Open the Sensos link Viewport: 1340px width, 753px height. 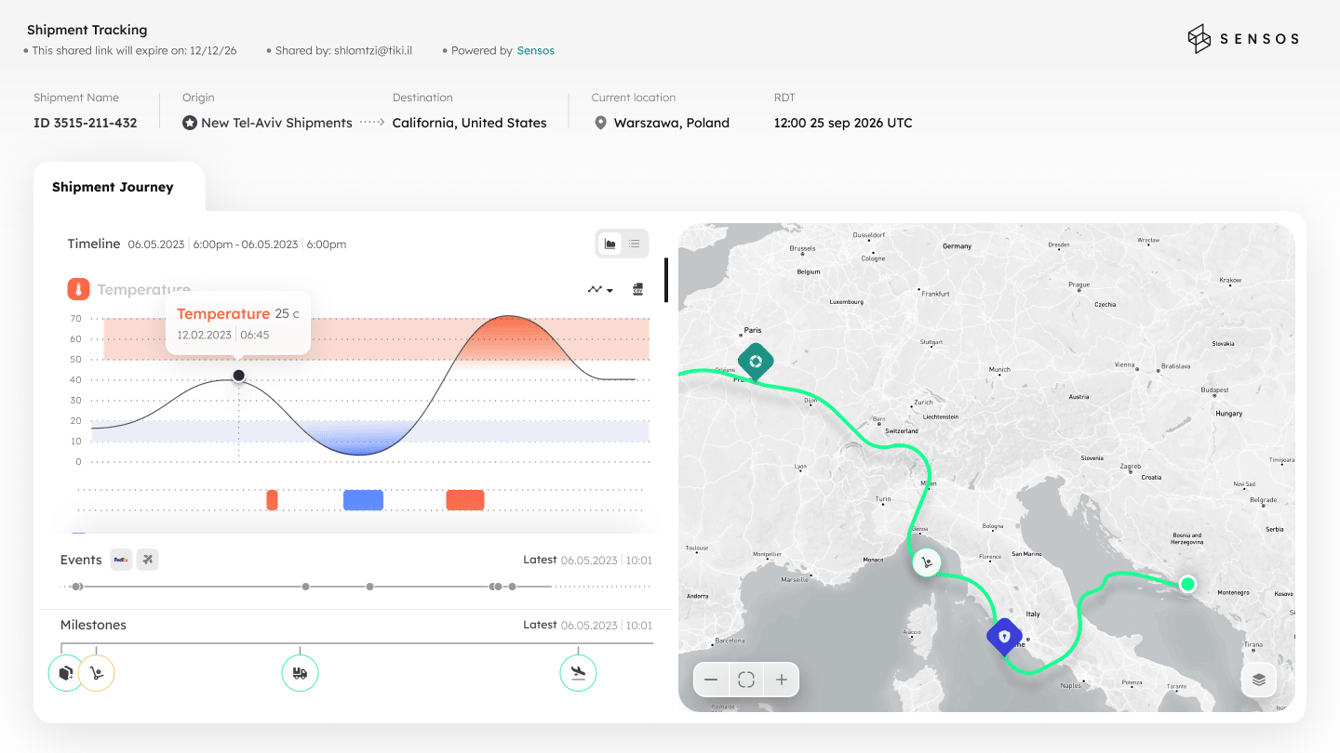click(x=535, y=51)
